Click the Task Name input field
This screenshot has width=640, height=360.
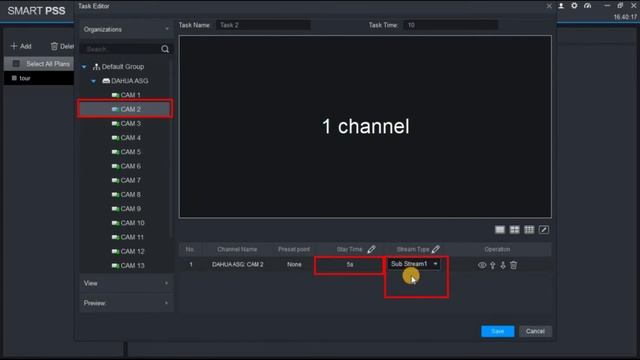coord(263,25)
